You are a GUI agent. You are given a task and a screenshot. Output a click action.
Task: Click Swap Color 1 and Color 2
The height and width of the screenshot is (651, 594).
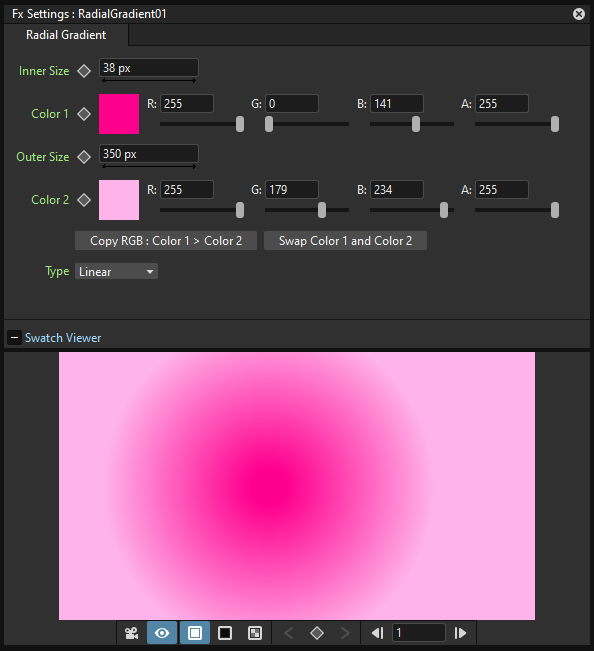tap(345, 241)
